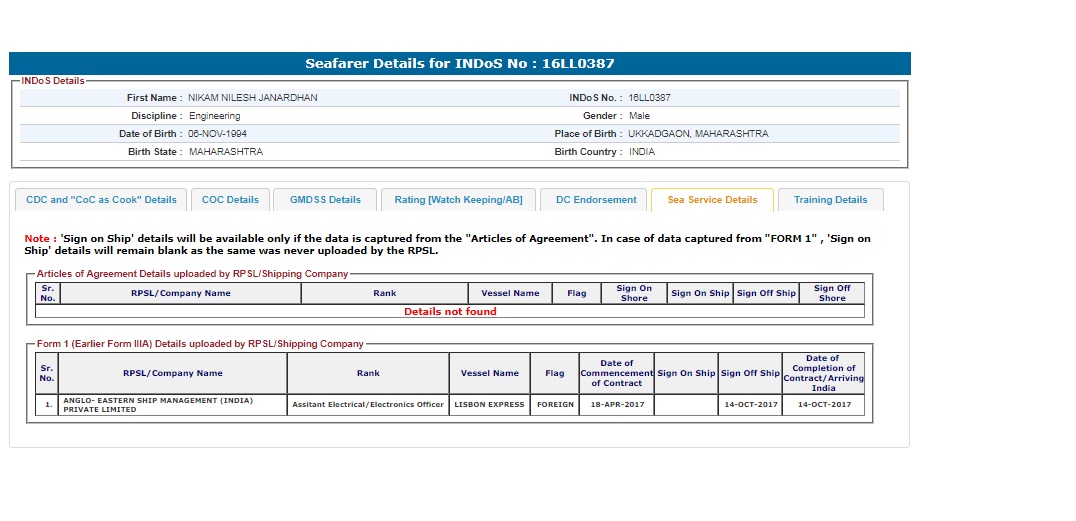The width and height of the screenshot is (1076, 521).
Task: Click the Discipline value Engineering
Action: [214, 116]
